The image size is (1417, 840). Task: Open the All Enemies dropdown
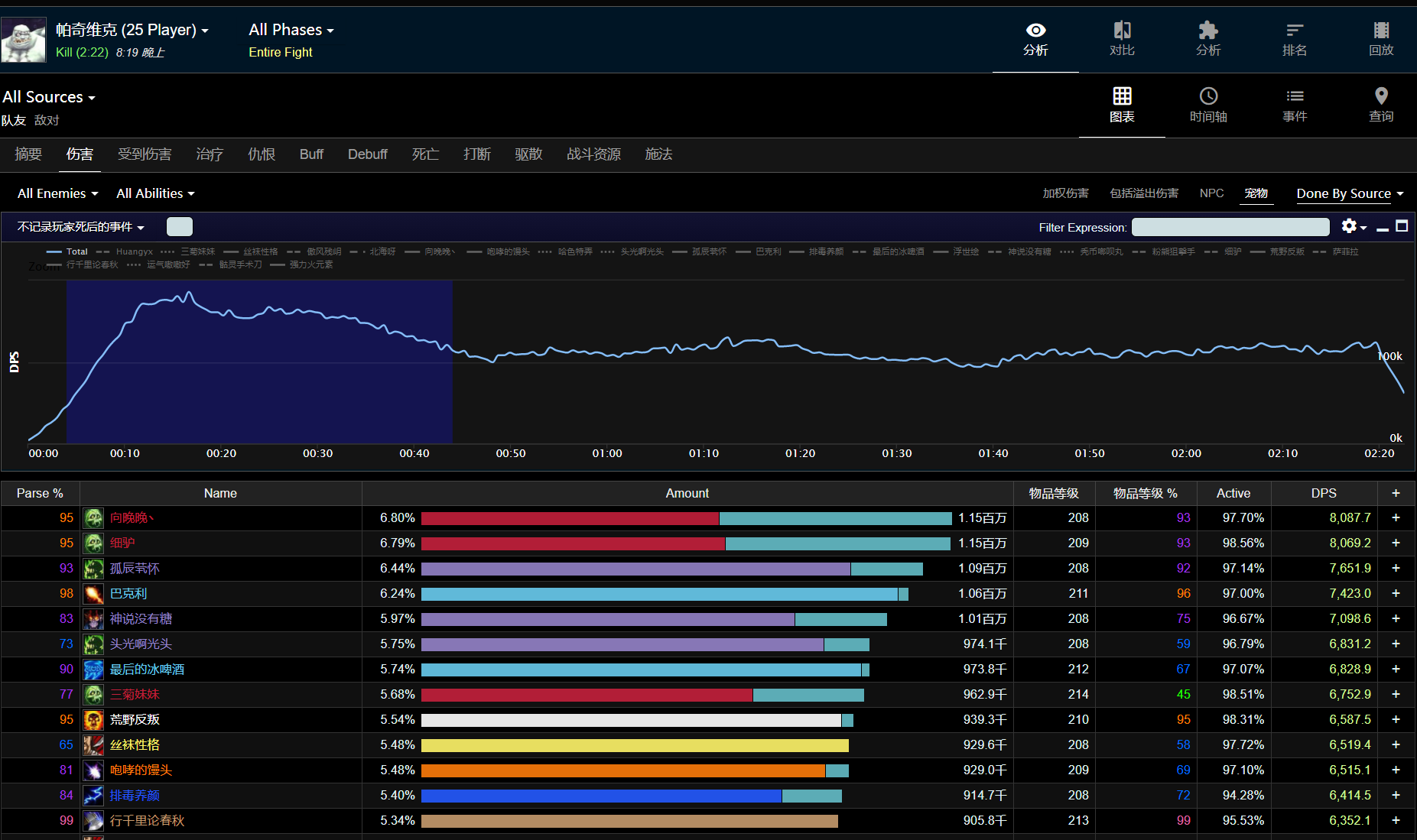pos(58,193)
